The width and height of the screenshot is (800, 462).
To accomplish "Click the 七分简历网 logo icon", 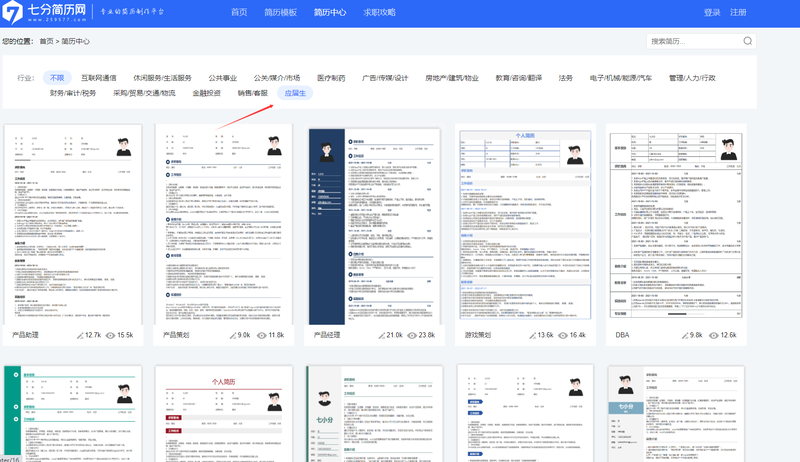I will 12,12.
